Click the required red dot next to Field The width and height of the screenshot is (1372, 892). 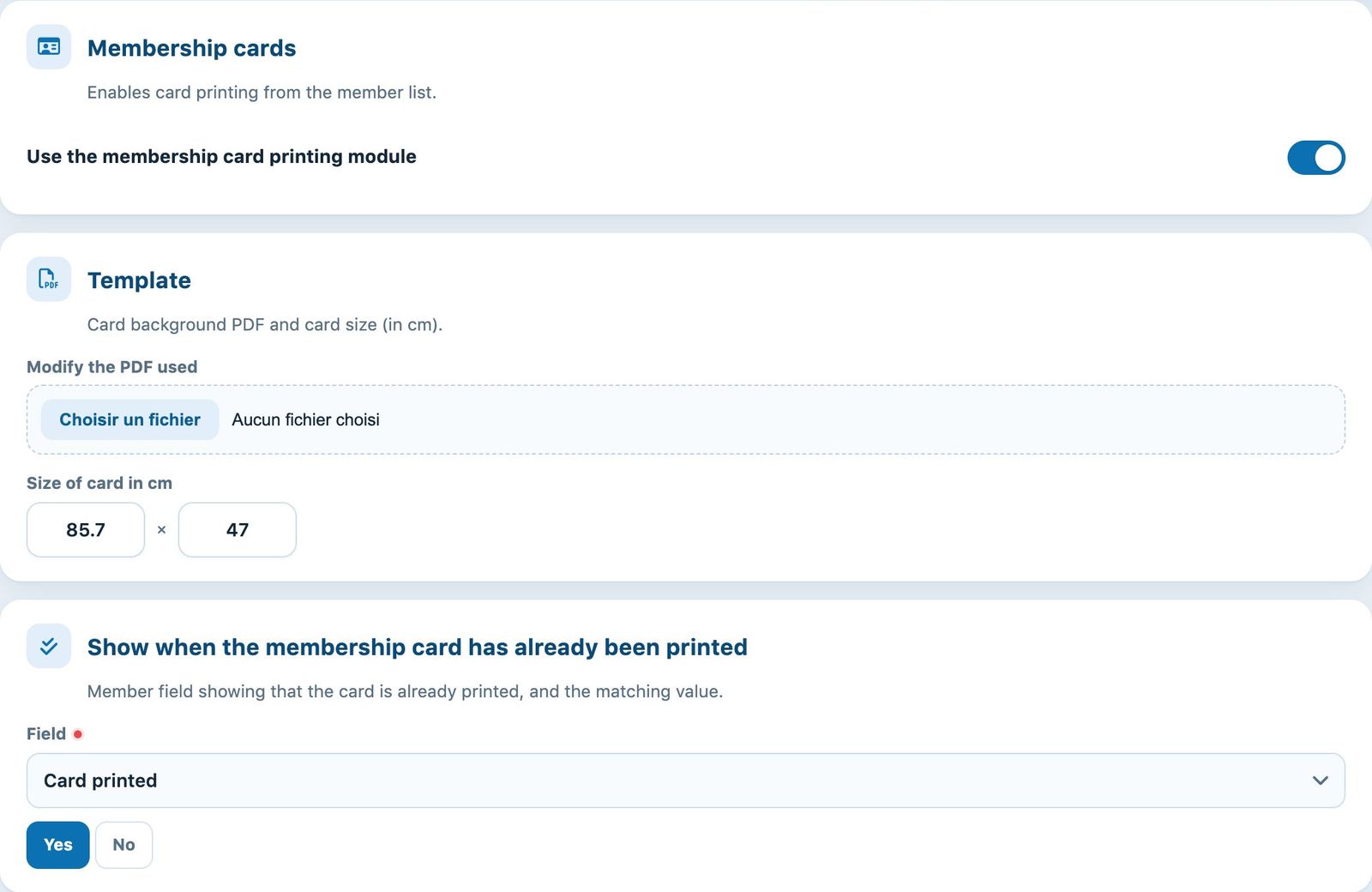[78, 734]
